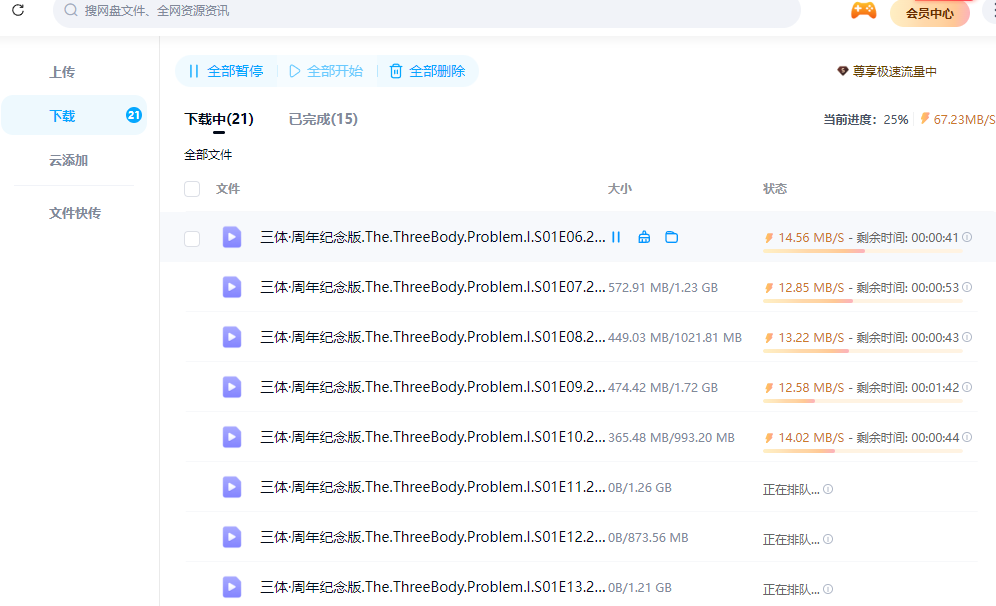The width and height of the screenshot is (996, 606).
Task: Click the info icon on S01E10 status
Action: click(x=967, y=437)
